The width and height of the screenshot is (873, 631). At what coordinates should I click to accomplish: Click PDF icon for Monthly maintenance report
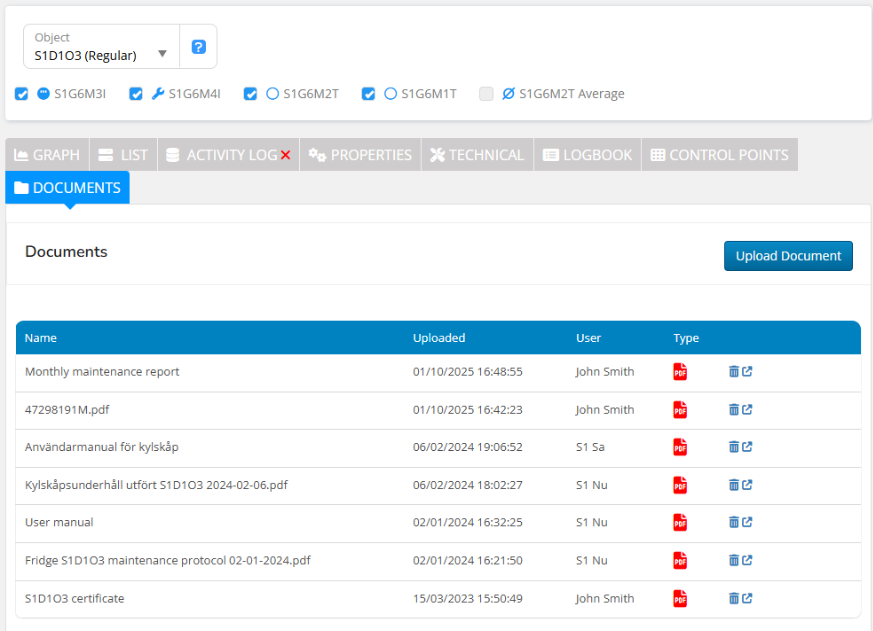pyautogui.click(x=680, y=372)
